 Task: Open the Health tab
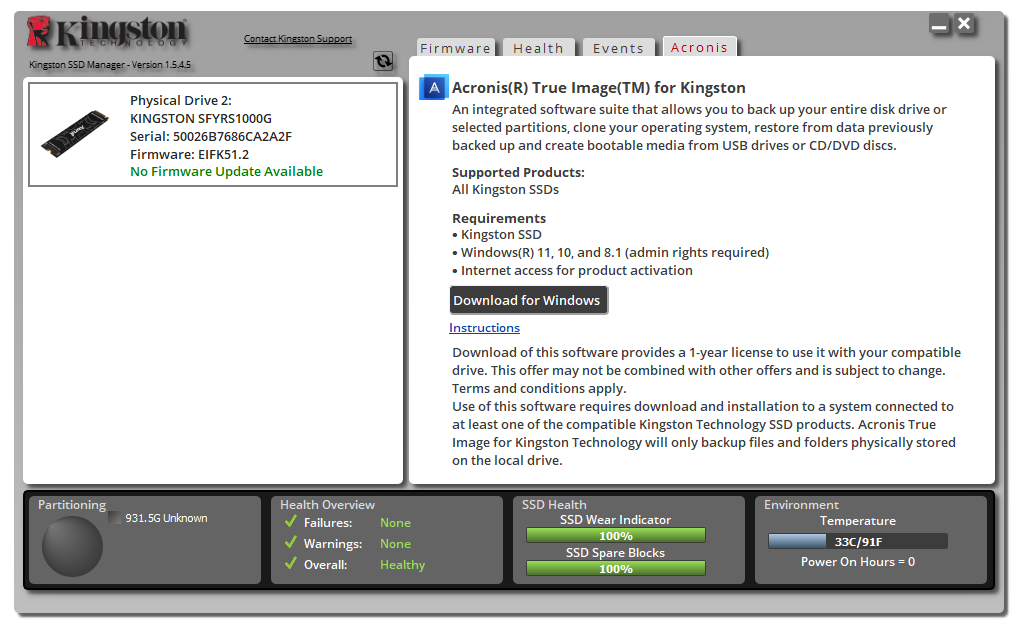(538, 48)
